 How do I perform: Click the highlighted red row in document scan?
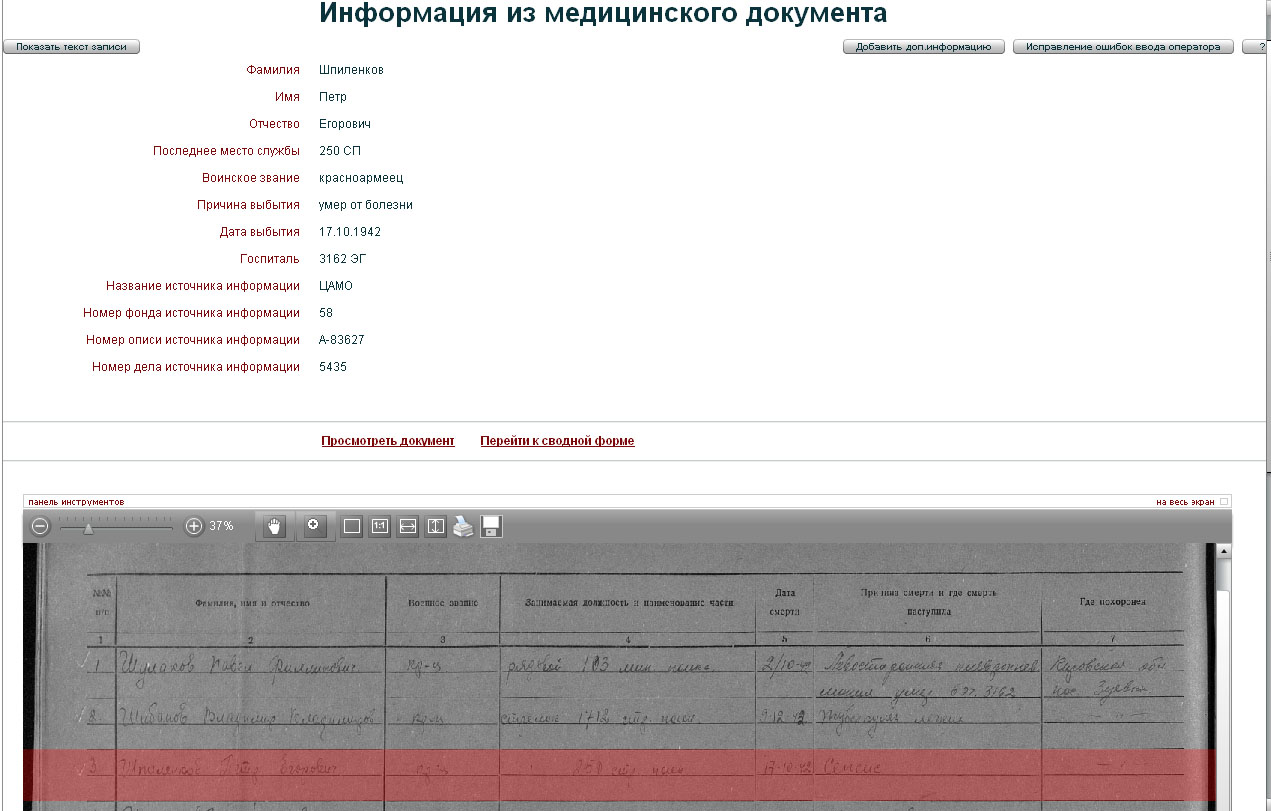[x=618, y=774]
